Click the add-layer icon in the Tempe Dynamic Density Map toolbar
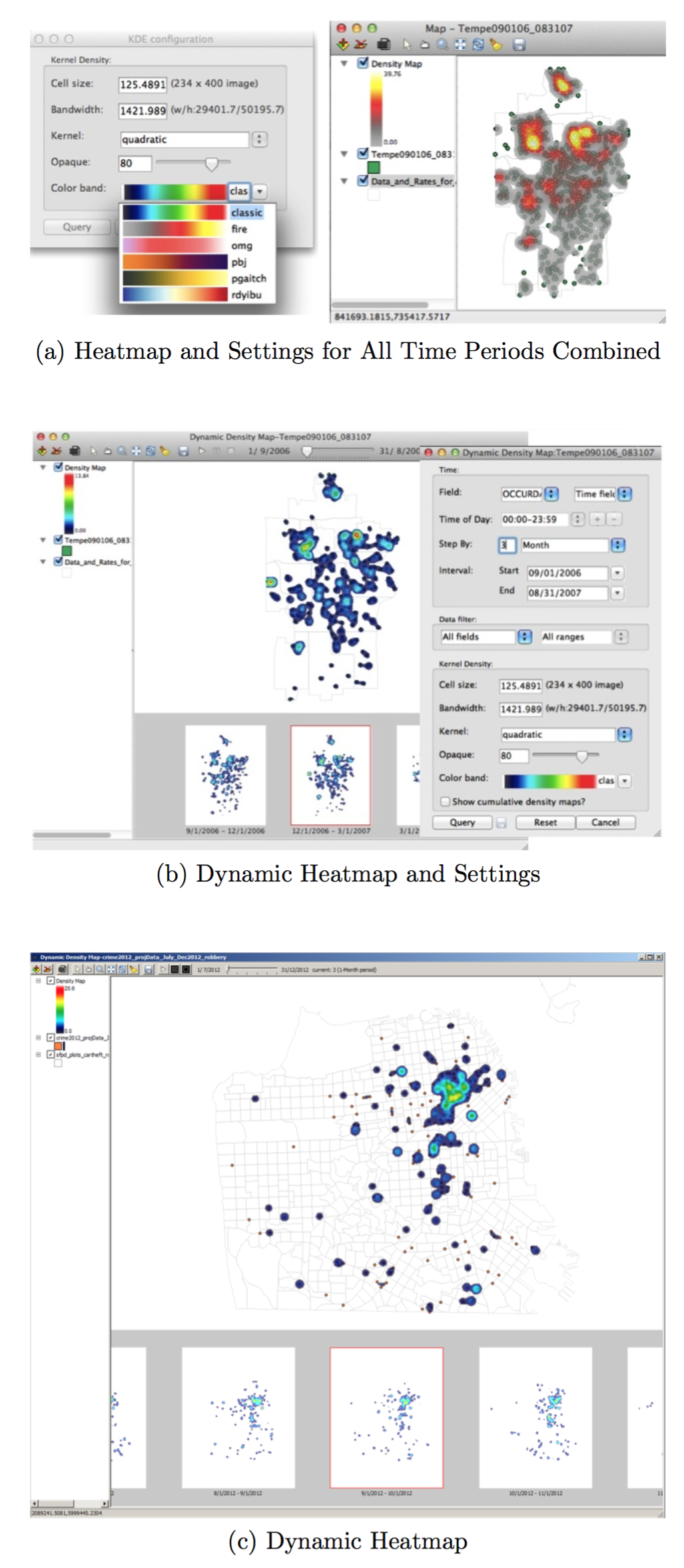This screenshot has height=1568, width=684. [42, 451]
